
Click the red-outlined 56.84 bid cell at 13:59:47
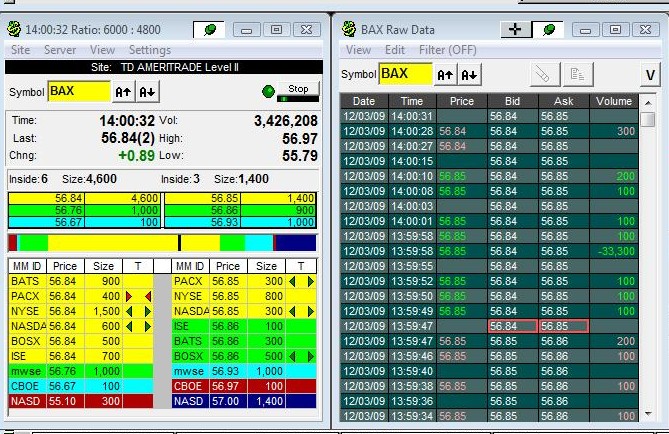coord(512,326)
